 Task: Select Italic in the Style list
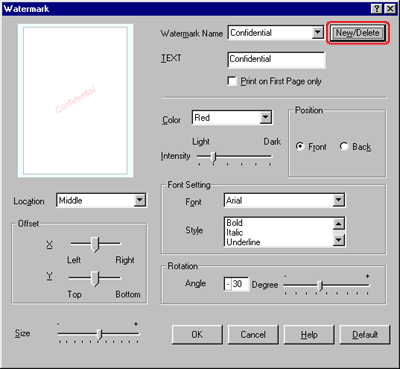[x=235, y=232]
